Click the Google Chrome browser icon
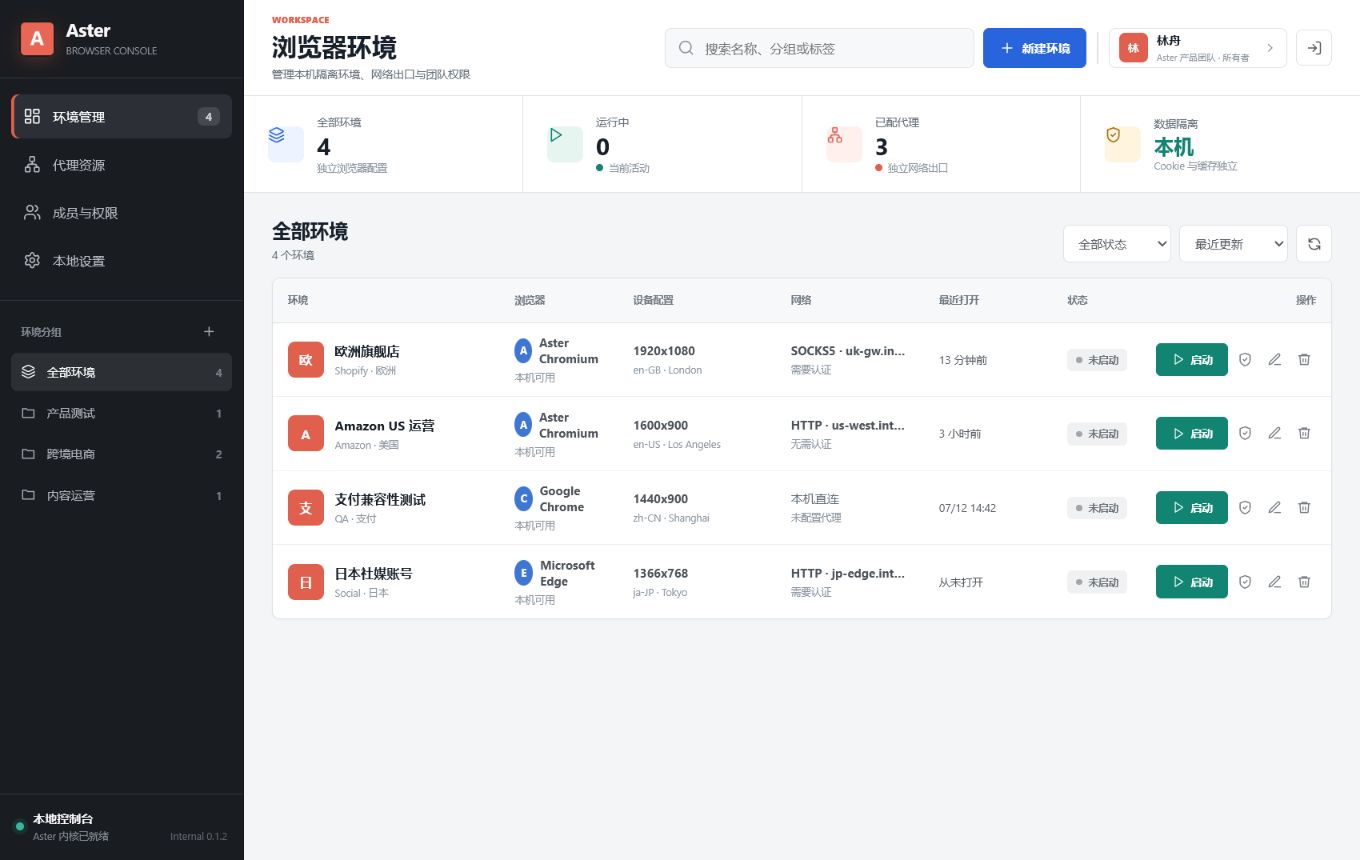Viewport: 1360px width, 860px height. click(x=523, y=499)
